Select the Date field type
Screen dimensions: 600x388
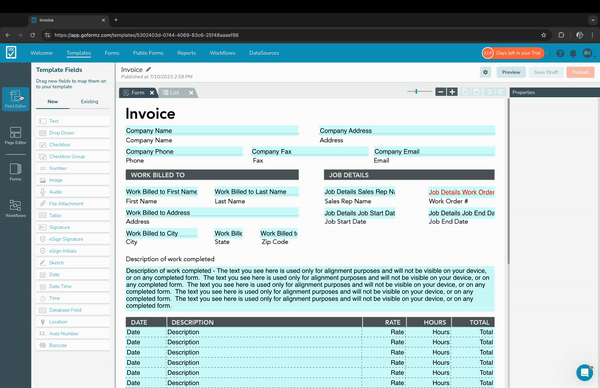click(x=73, y=274)
